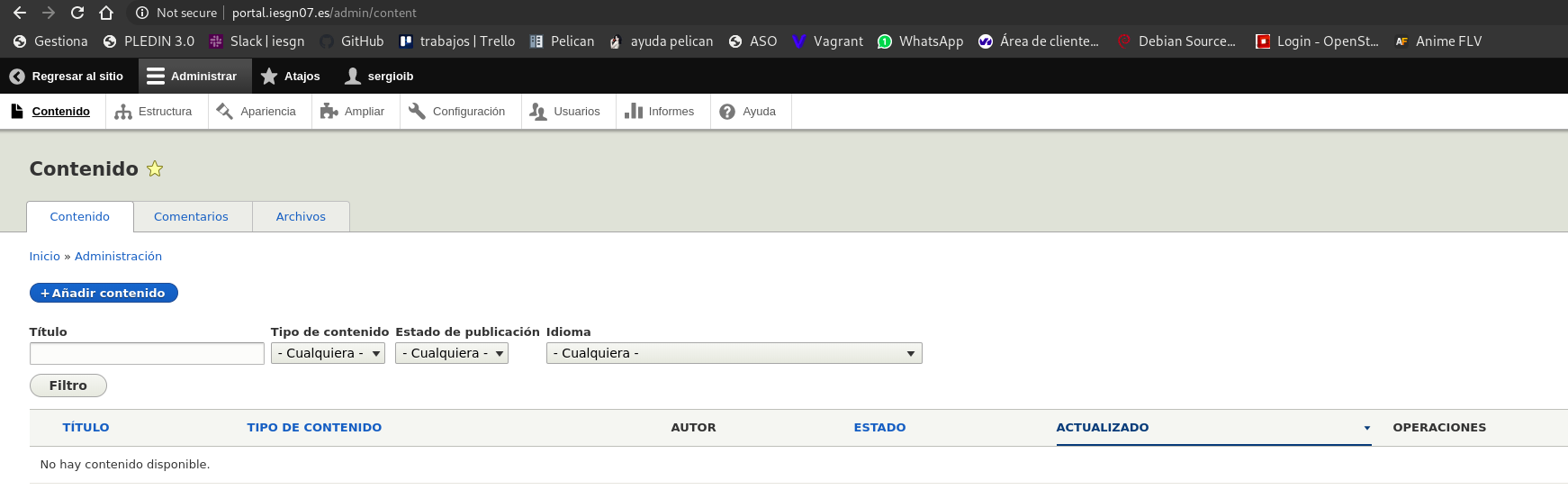Open the Slack | iesgn bookmark
Viewport: 1568px width, 499px height.
257,41
